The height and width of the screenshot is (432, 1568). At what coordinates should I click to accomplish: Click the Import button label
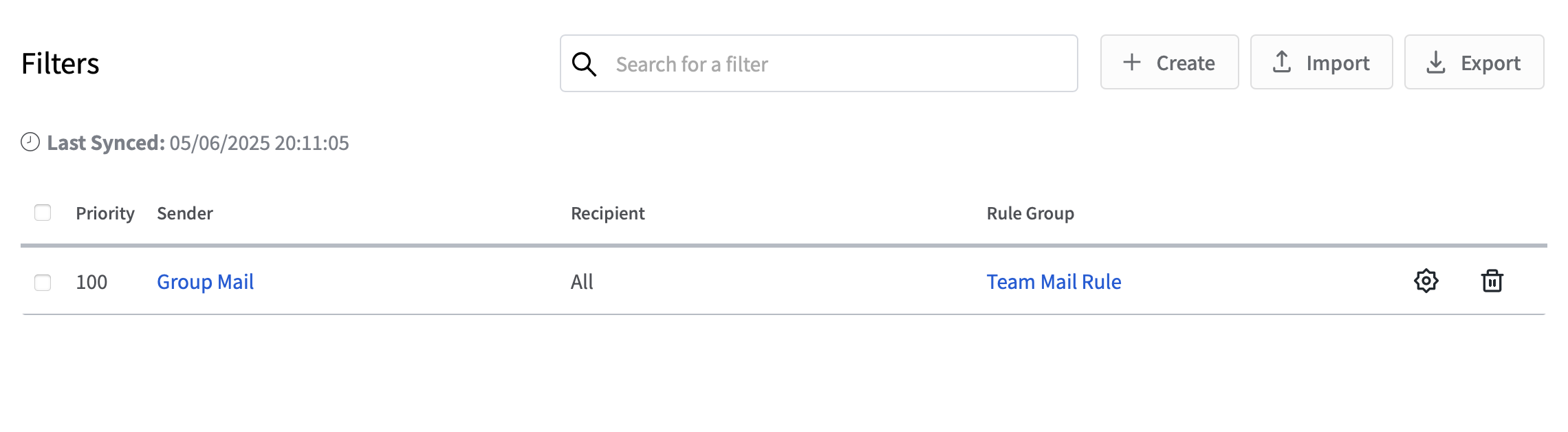tap(1338, 63)
